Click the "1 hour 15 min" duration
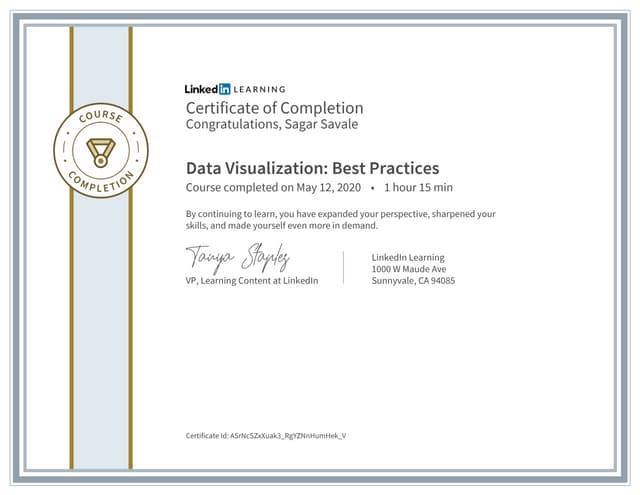The image size is (640, 495). (x=419, y=187)
